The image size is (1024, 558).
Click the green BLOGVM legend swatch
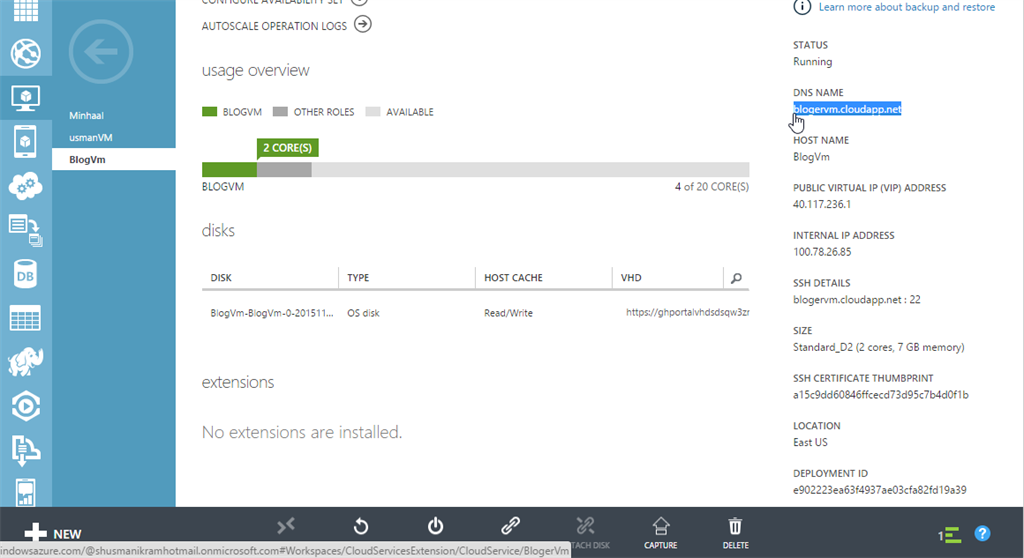coord(209,112)
